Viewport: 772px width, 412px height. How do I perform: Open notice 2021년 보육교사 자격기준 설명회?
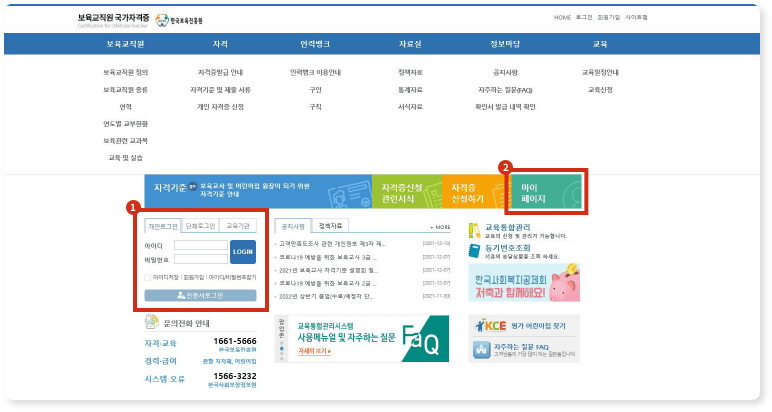328,270
